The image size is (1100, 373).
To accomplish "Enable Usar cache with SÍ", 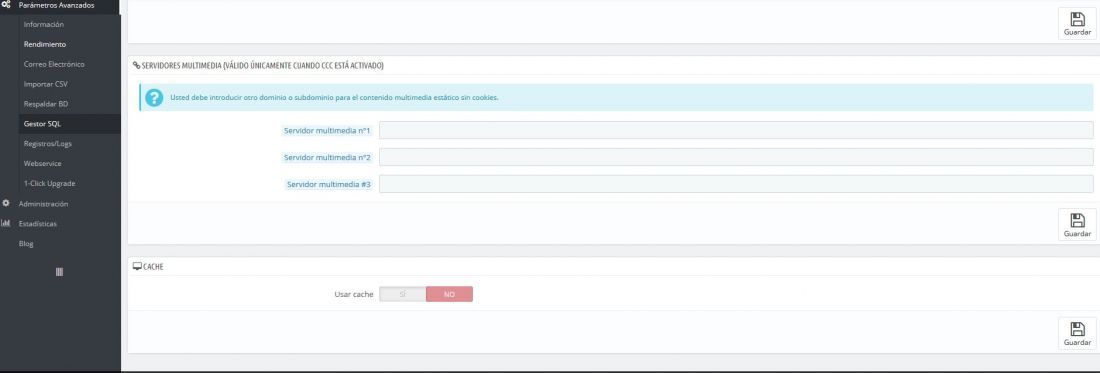I will pyautogui.click(x=403, y=294).
